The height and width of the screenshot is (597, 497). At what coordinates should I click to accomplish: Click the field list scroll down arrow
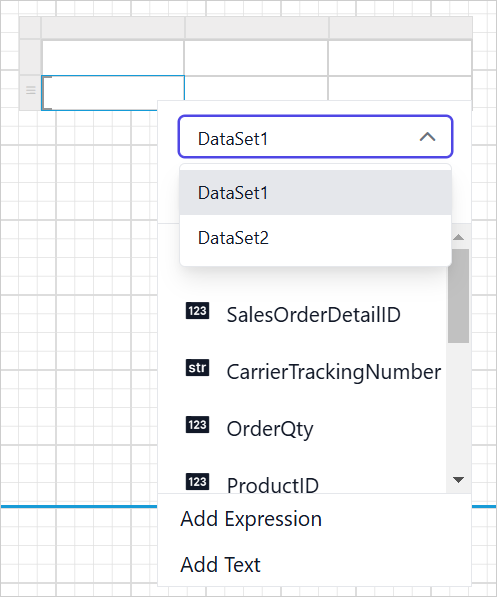[x=459, y=480]
